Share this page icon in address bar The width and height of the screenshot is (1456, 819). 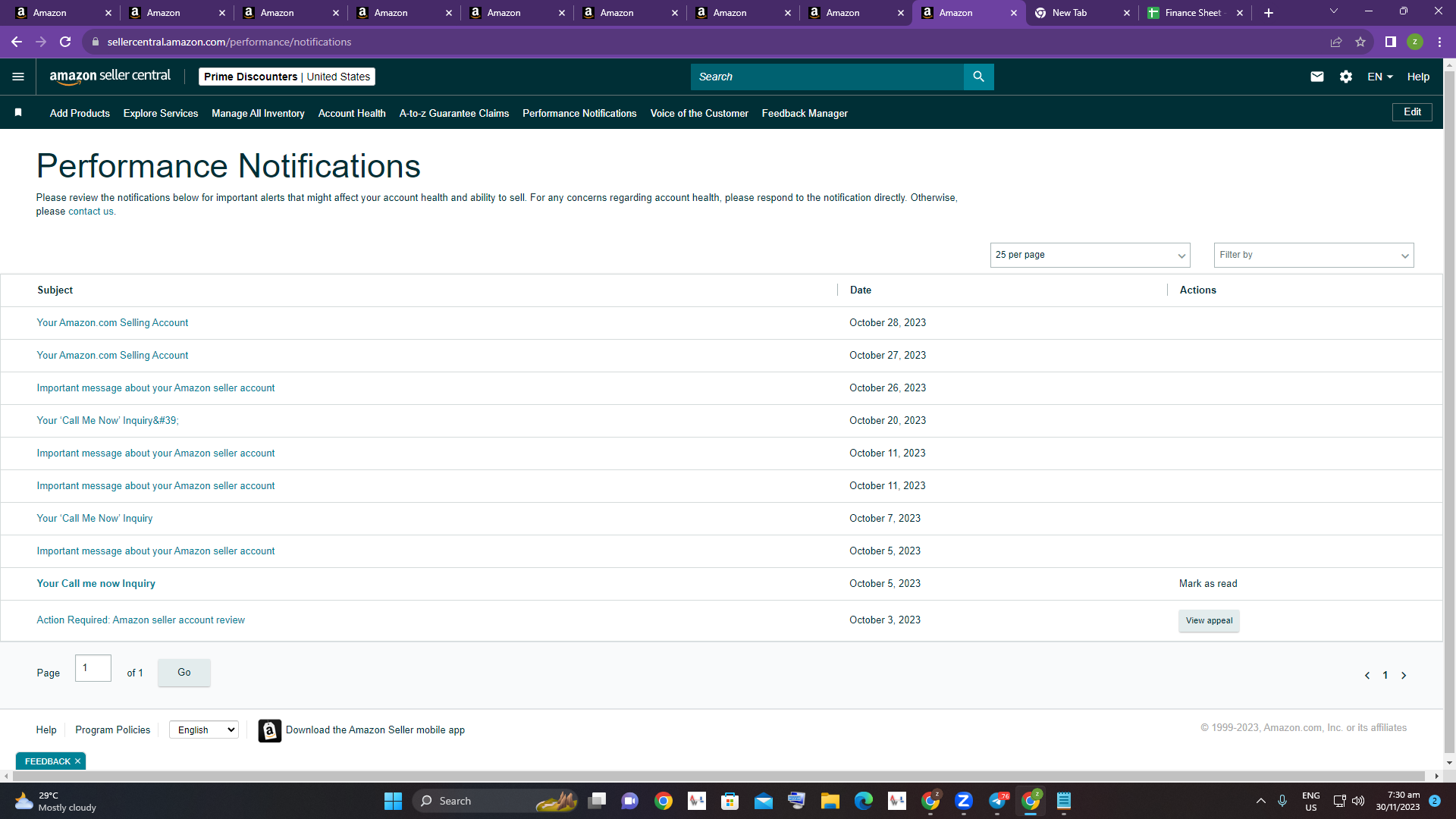pyautogui.click(x=1336, y=42)
